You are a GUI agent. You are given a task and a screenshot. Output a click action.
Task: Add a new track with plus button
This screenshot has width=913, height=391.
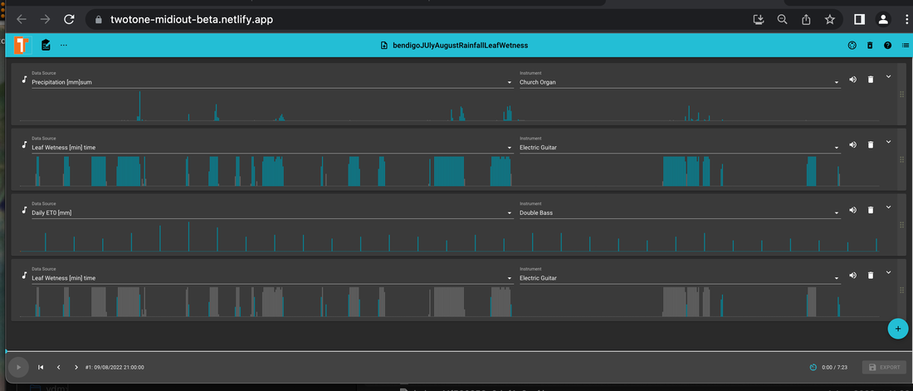coord(897,329)
